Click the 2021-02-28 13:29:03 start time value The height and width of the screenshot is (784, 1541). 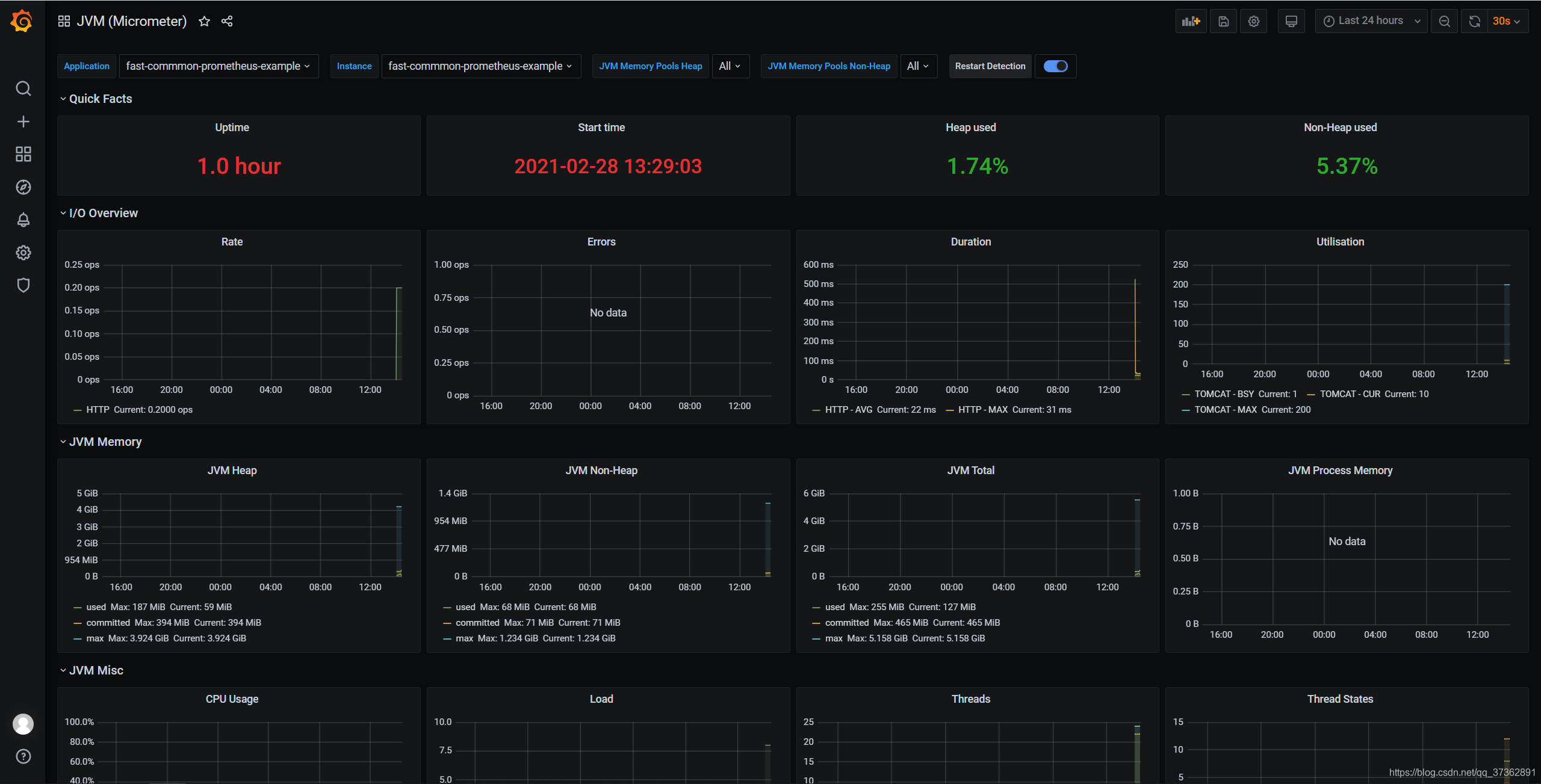(x=608, y=166)
